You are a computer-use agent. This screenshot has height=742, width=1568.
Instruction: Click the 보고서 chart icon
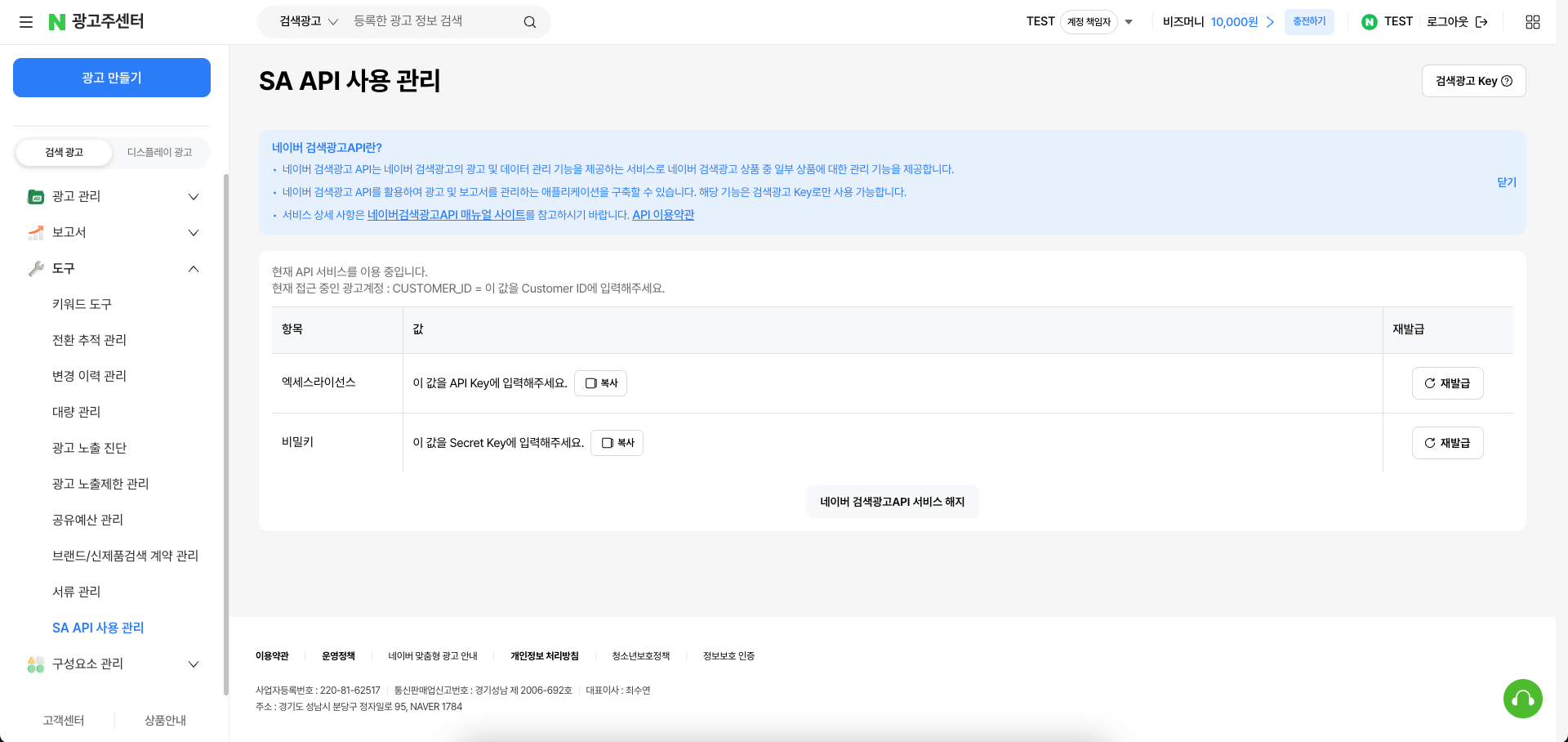36,232
